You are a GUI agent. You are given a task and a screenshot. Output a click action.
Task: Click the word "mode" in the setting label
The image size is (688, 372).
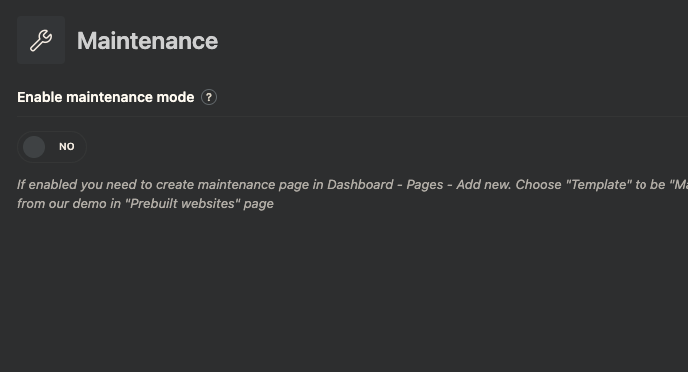pos(176,97)
